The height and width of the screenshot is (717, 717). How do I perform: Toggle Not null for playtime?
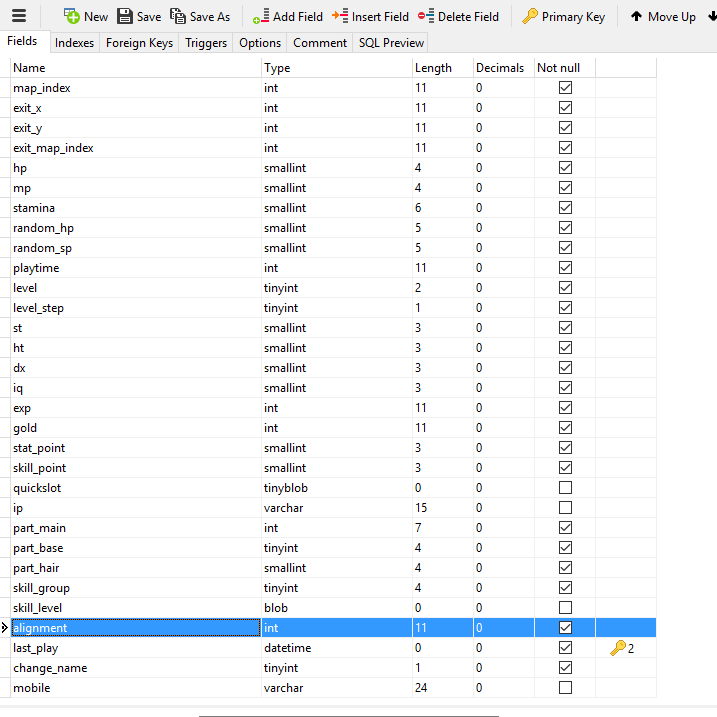point(565,268)
